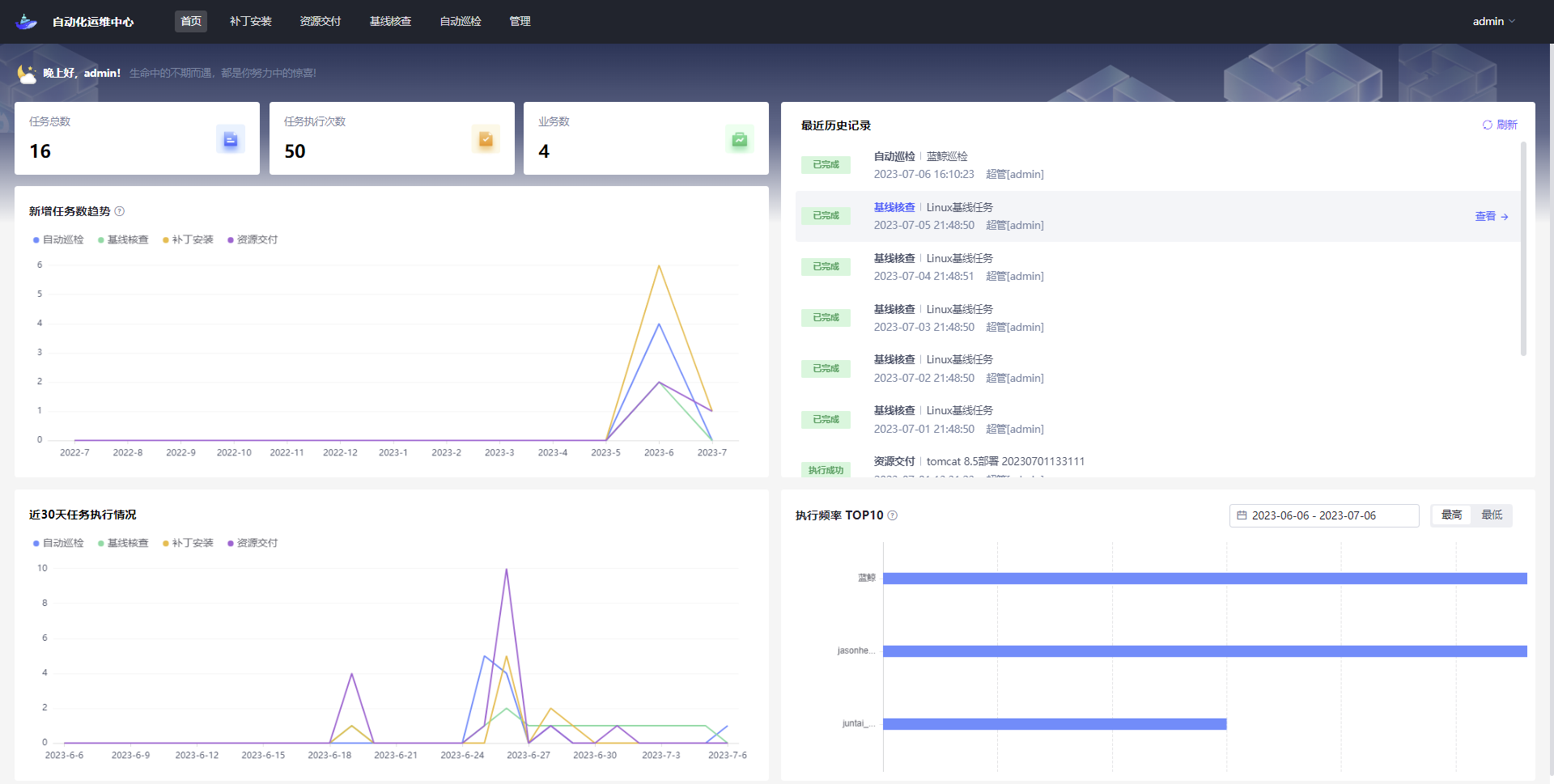Click help icon beside 新增任务数趋势

point(120,211)
